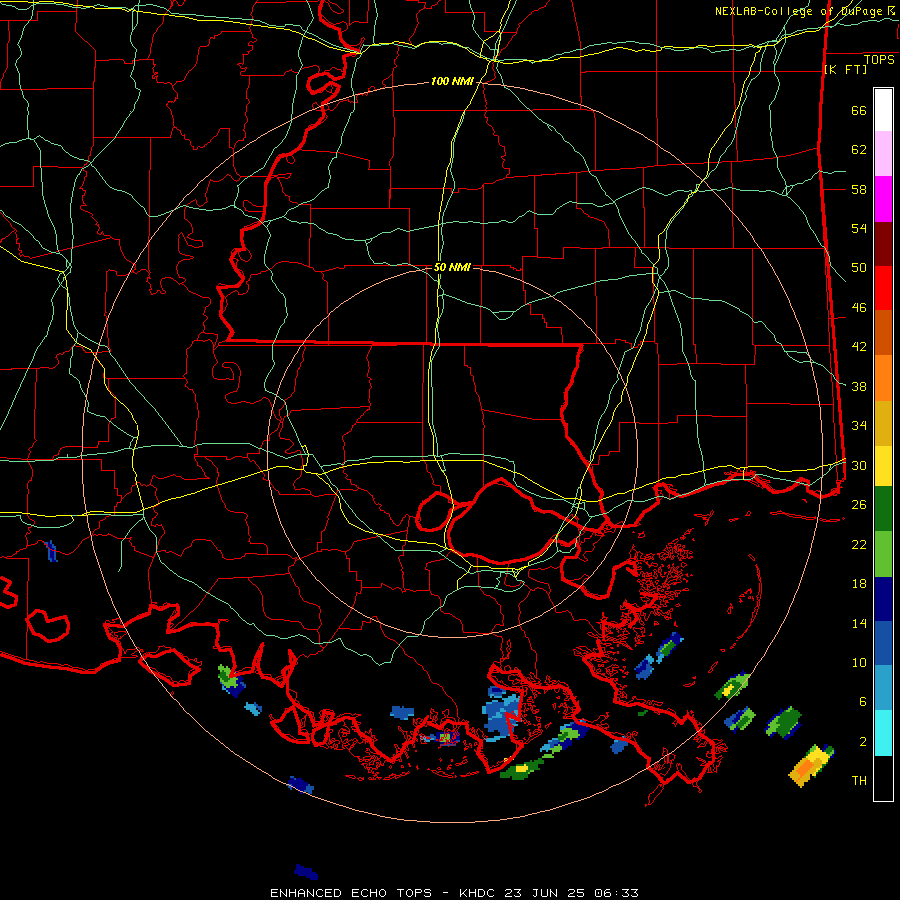This screenshot has width=900, height=900.
Task: Click the medium blue legend swatch
Action: pos(883,643)
